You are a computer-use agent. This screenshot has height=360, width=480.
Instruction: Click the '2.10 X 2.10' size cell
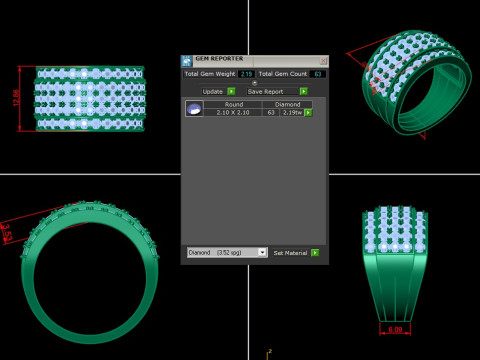click(233, 113)
